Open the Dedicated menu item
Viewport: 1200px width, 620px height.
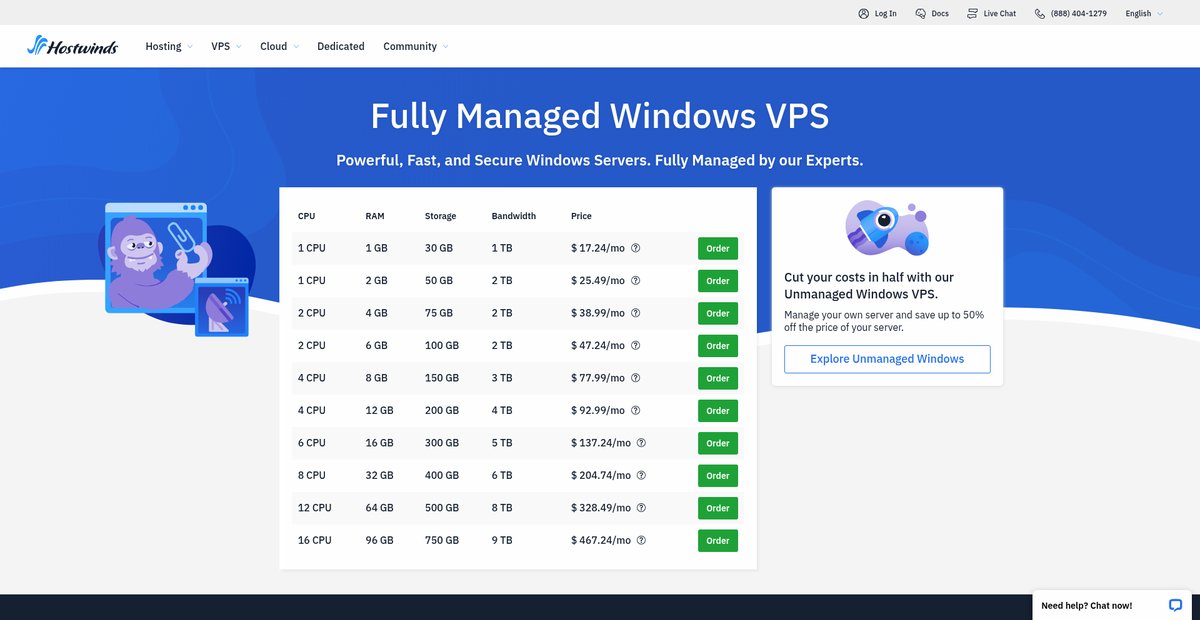pyautogui.click(x=341, y=46)
